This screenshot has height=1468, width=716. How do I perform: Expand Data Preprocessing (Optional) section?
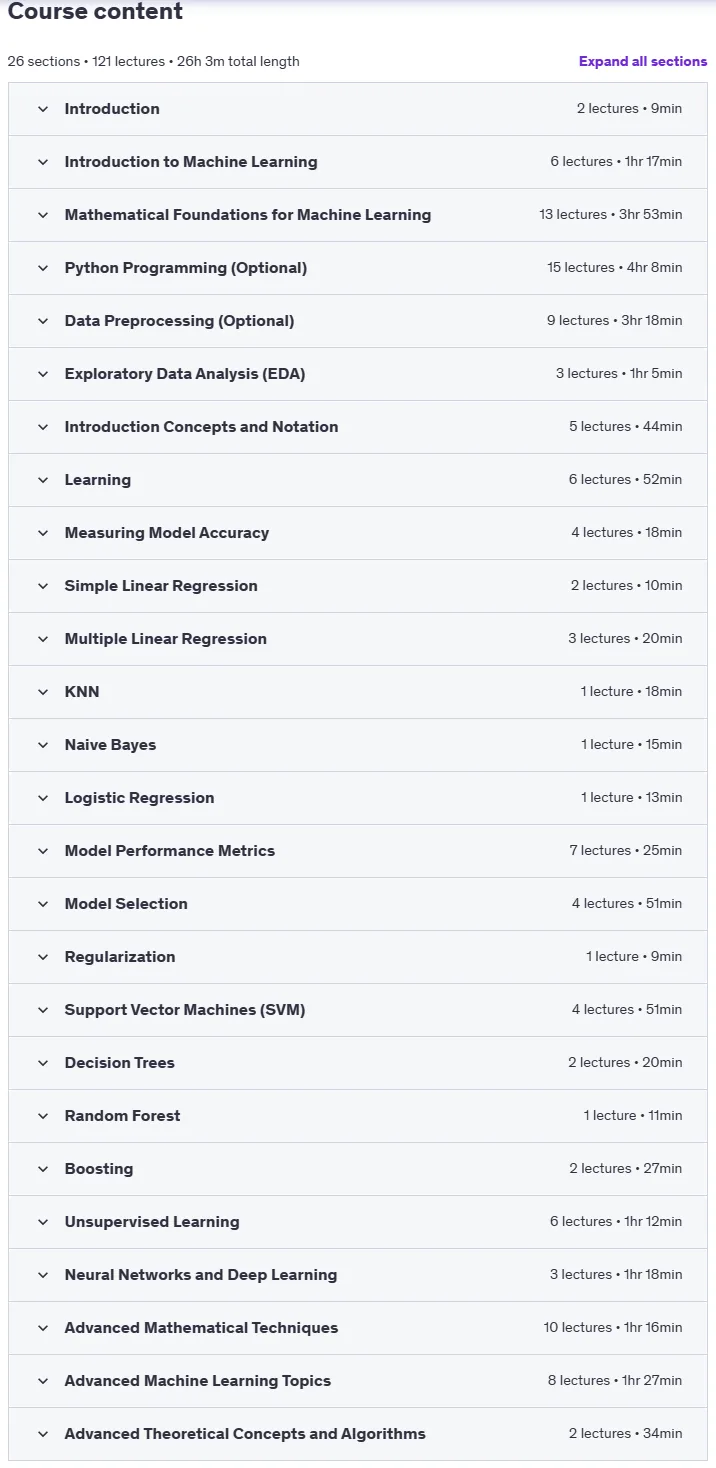pos(358,321)
